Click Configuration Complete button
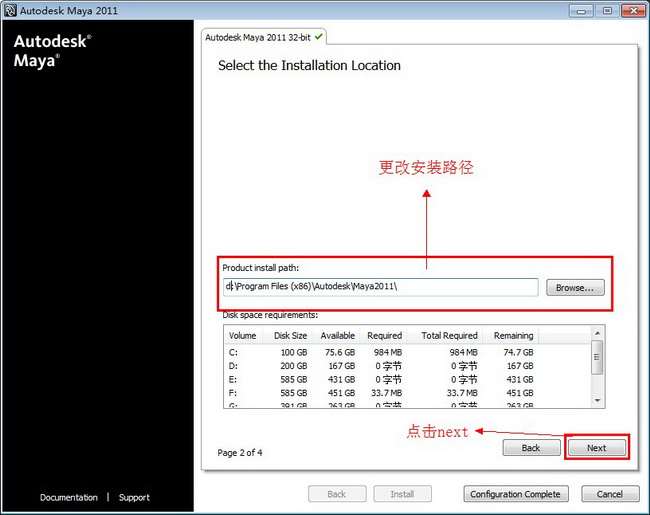 (x=515, y=494)
